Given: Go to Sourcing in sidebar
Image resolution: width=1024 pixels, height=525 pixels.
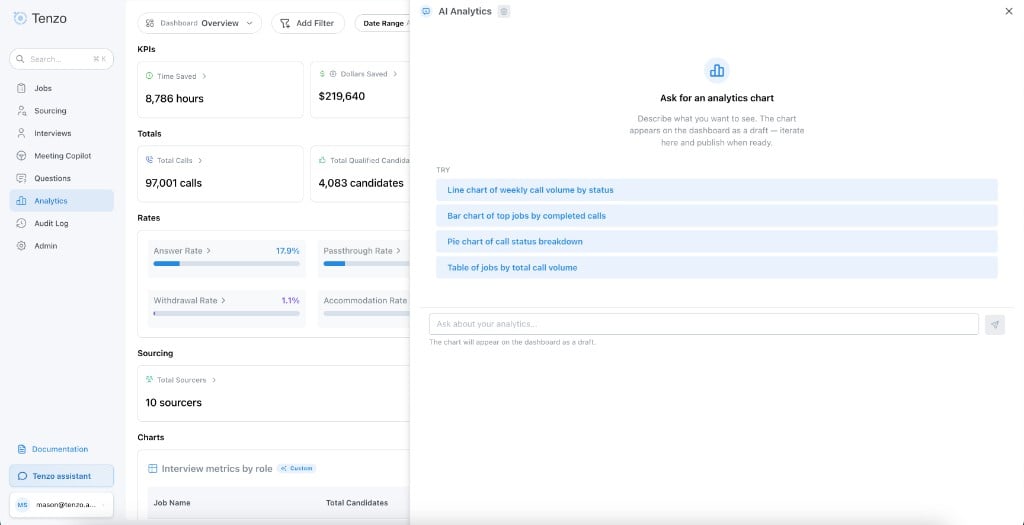Looking at the screenshot, I should coord(61,111).
